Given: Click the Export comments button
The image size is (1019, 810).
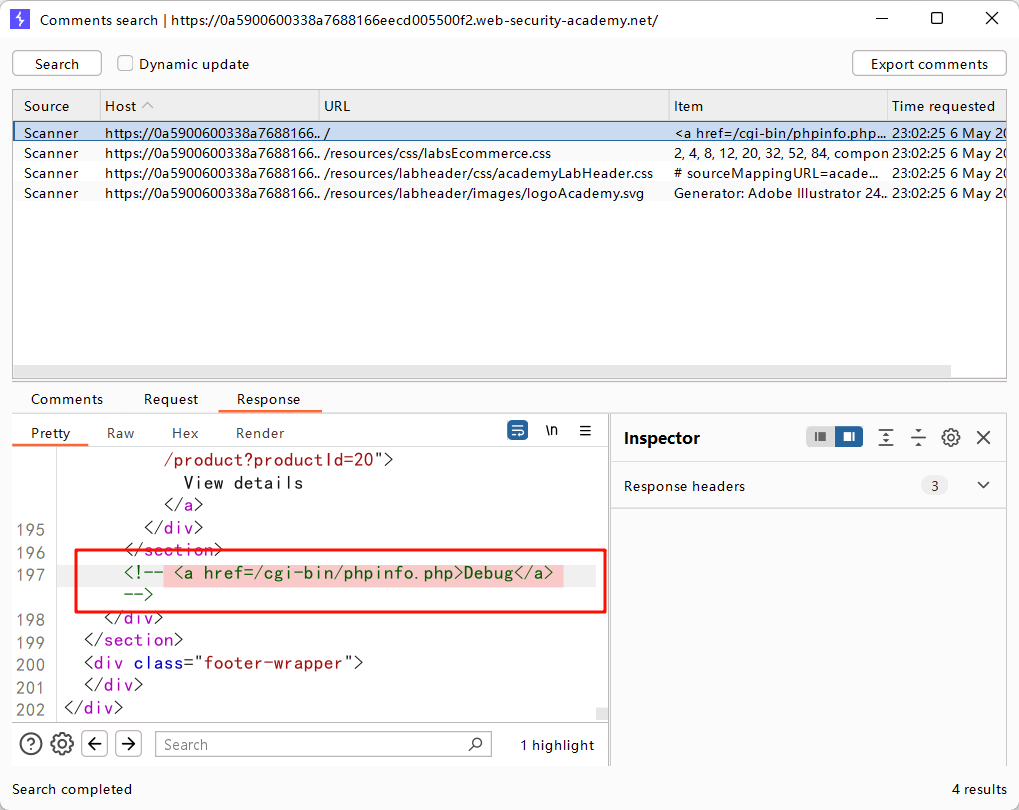Looking at the screenshot, I should click(929, 64).
